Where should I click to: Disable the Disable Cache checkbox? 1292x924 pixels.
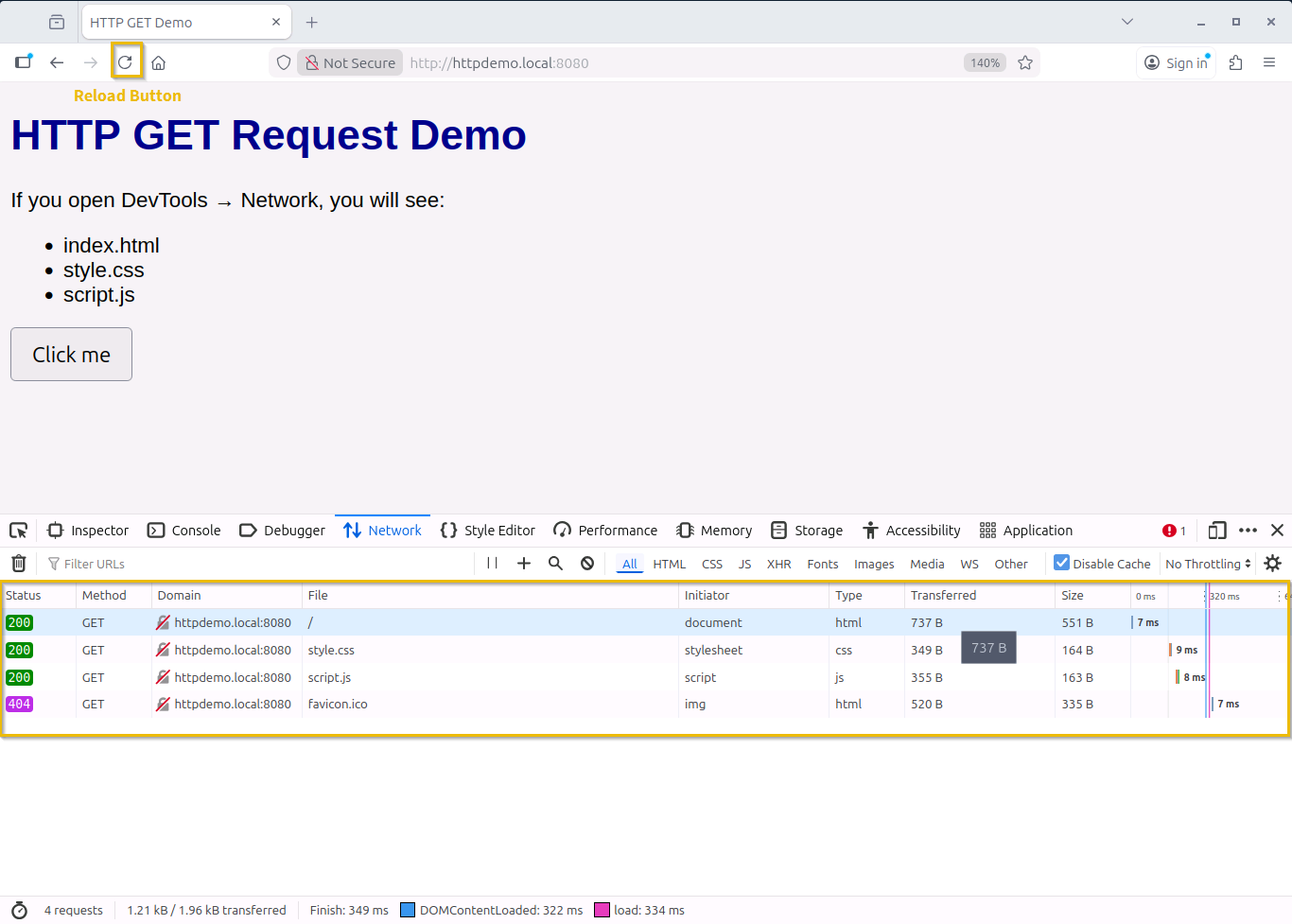point(1061,563)
